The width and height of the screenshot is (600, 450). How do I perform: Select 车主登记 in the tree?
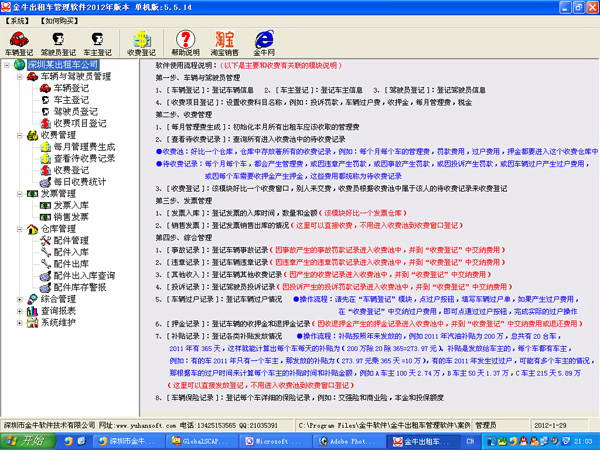coord(71,100)
